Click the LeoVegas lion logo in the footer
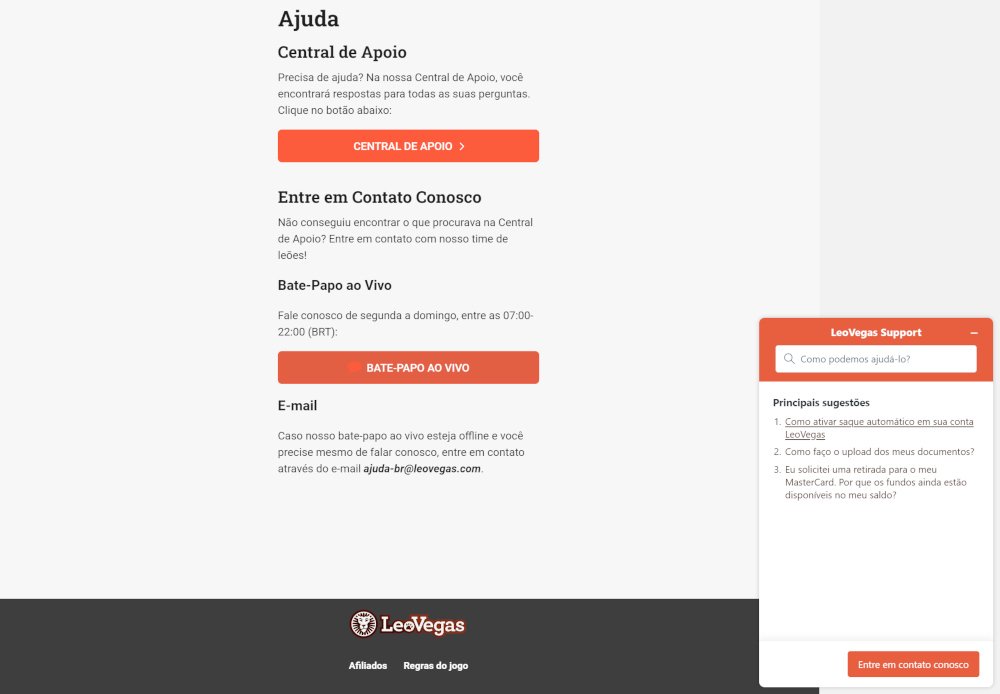 [363, 625]
